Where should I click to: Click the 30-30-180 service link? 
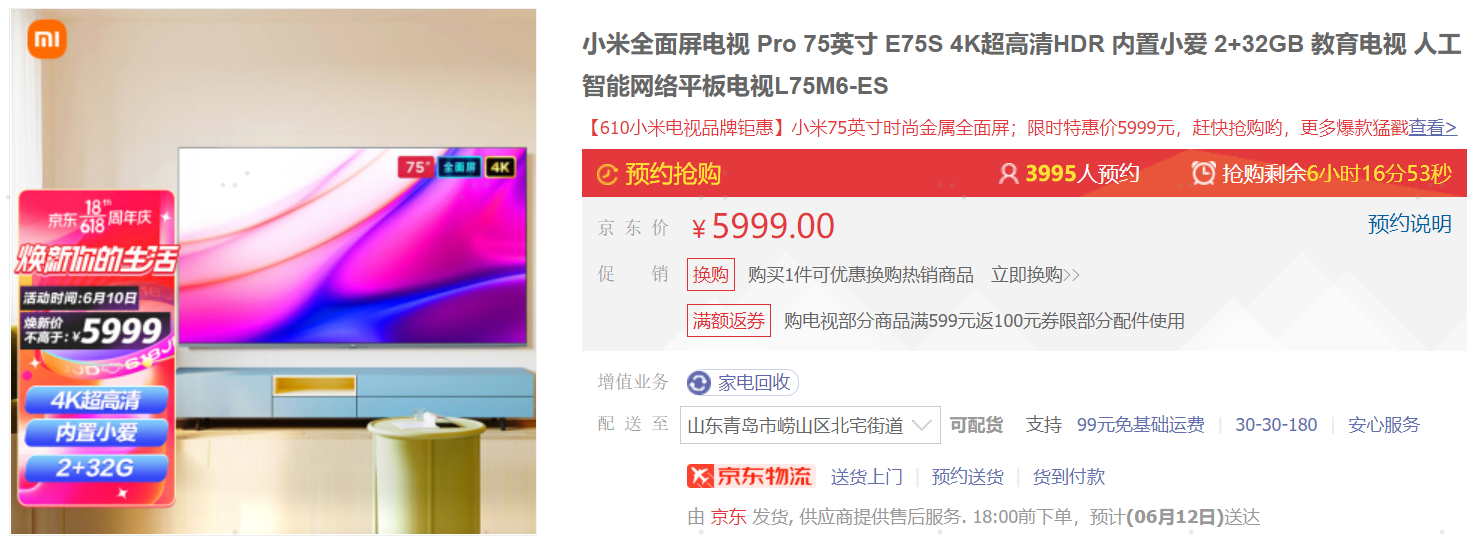point(1276,424)
